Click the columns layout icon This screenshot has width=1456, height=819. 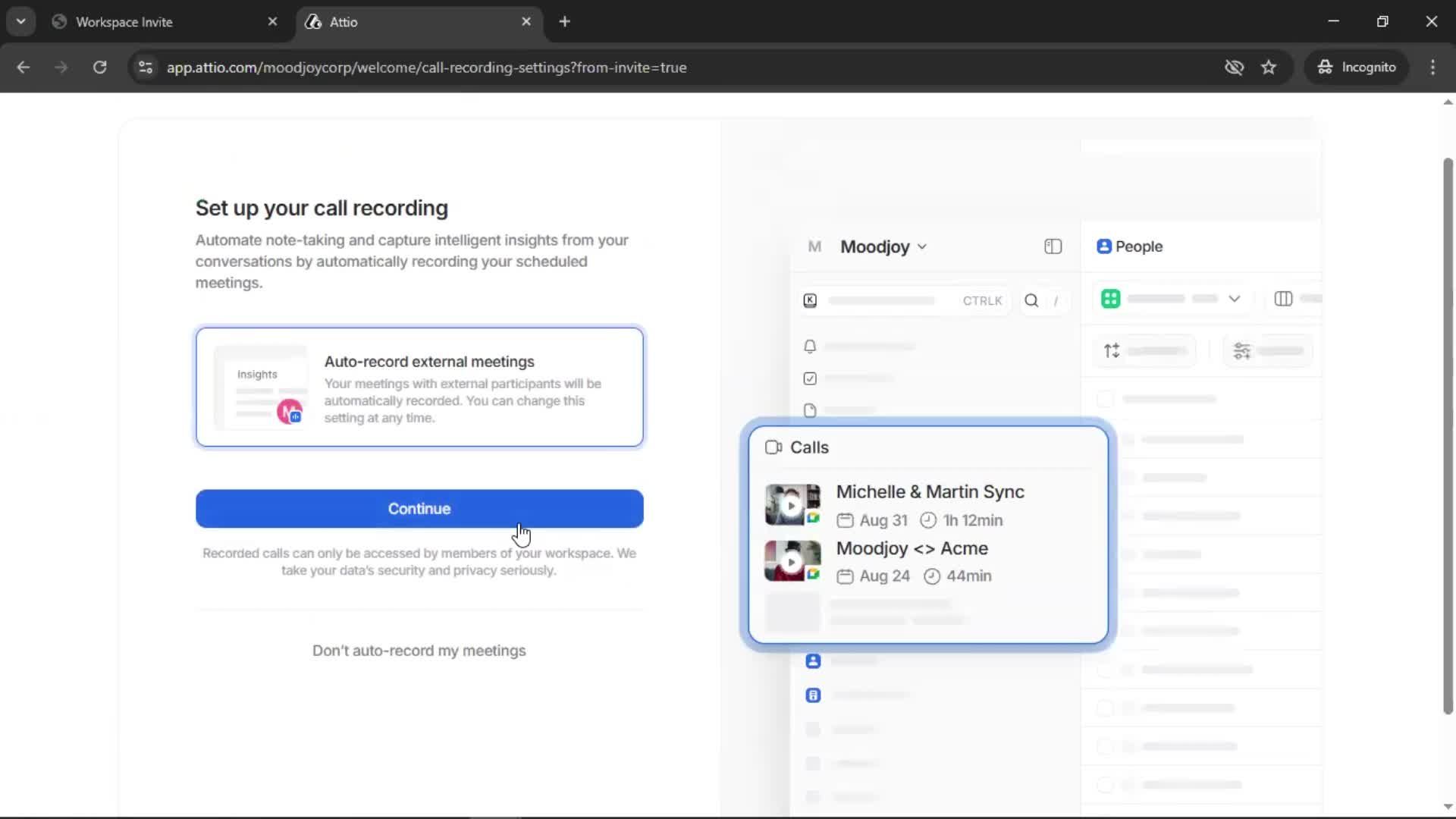(x=1283, y=299)
